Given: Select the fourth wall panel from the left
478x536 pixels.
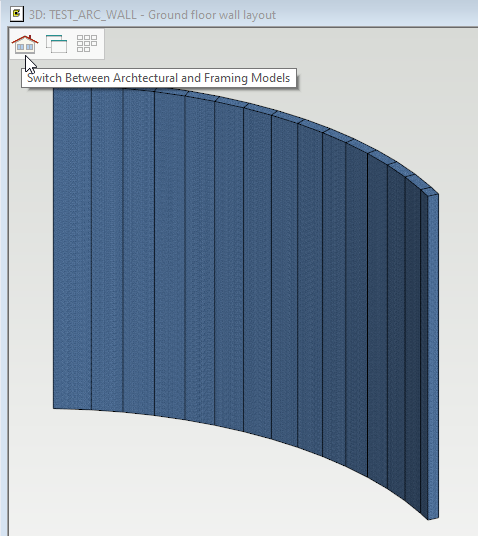Looking at the screenshot, I should 170,255.
